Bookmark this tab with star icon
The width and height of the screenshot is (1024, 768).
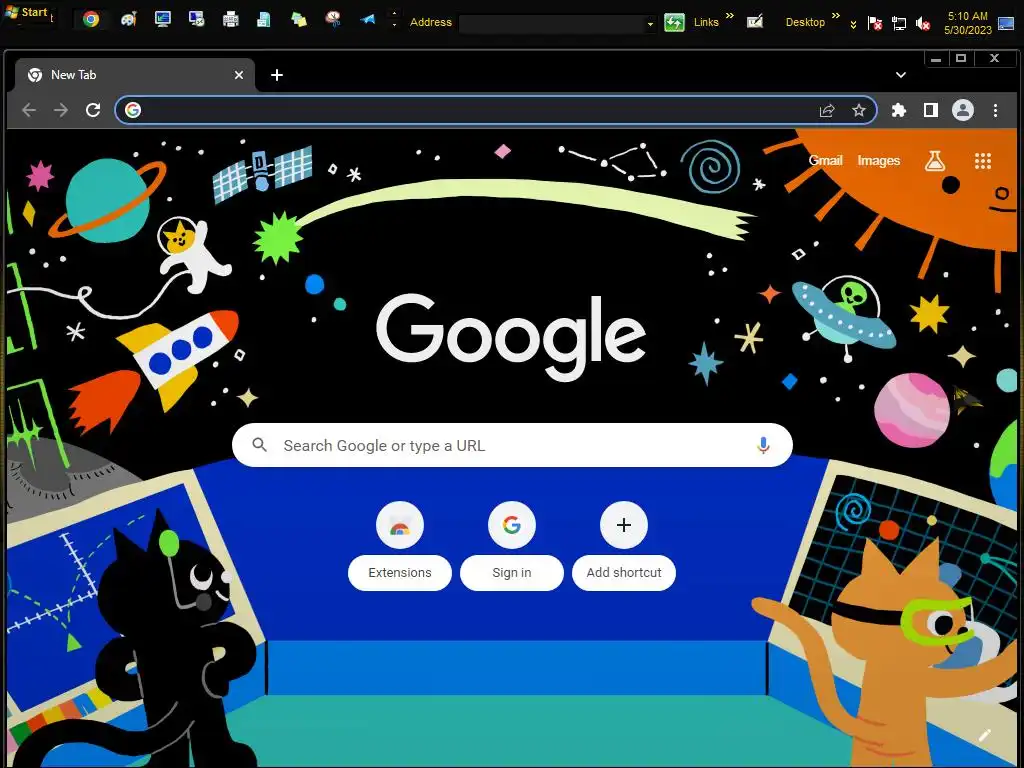pyautogui.click(x=859, y=110)
